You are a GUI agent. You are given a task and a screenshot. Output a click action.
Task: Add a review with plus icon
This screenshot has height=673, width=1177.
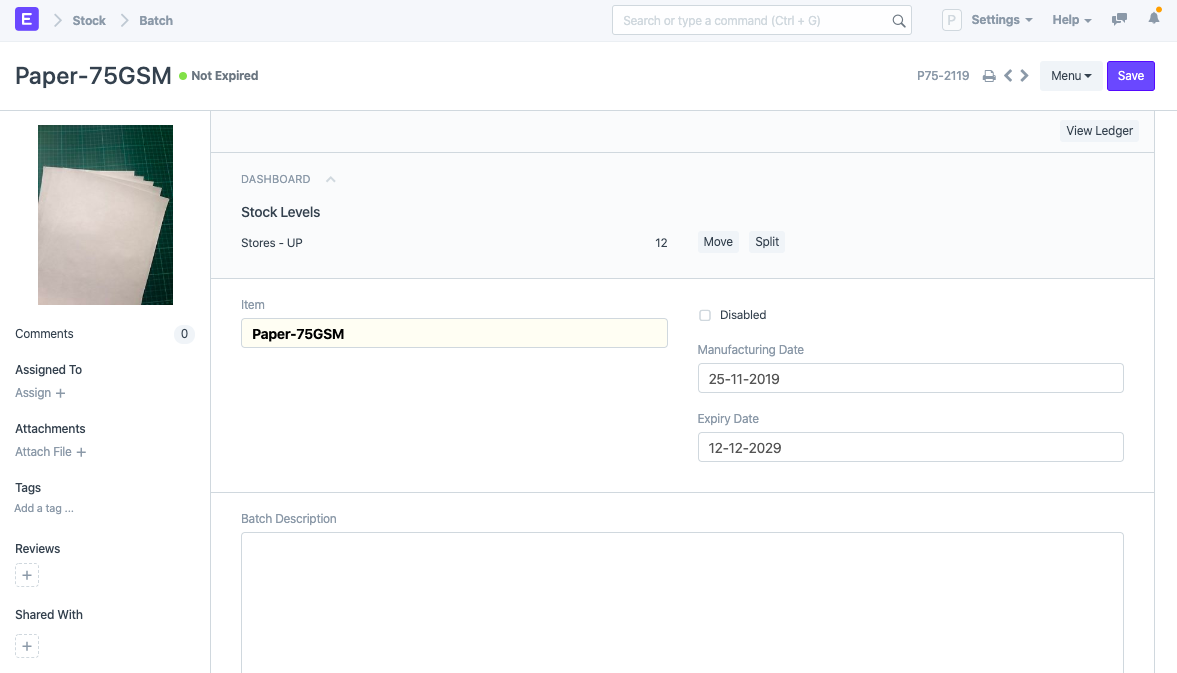(27, 576)
